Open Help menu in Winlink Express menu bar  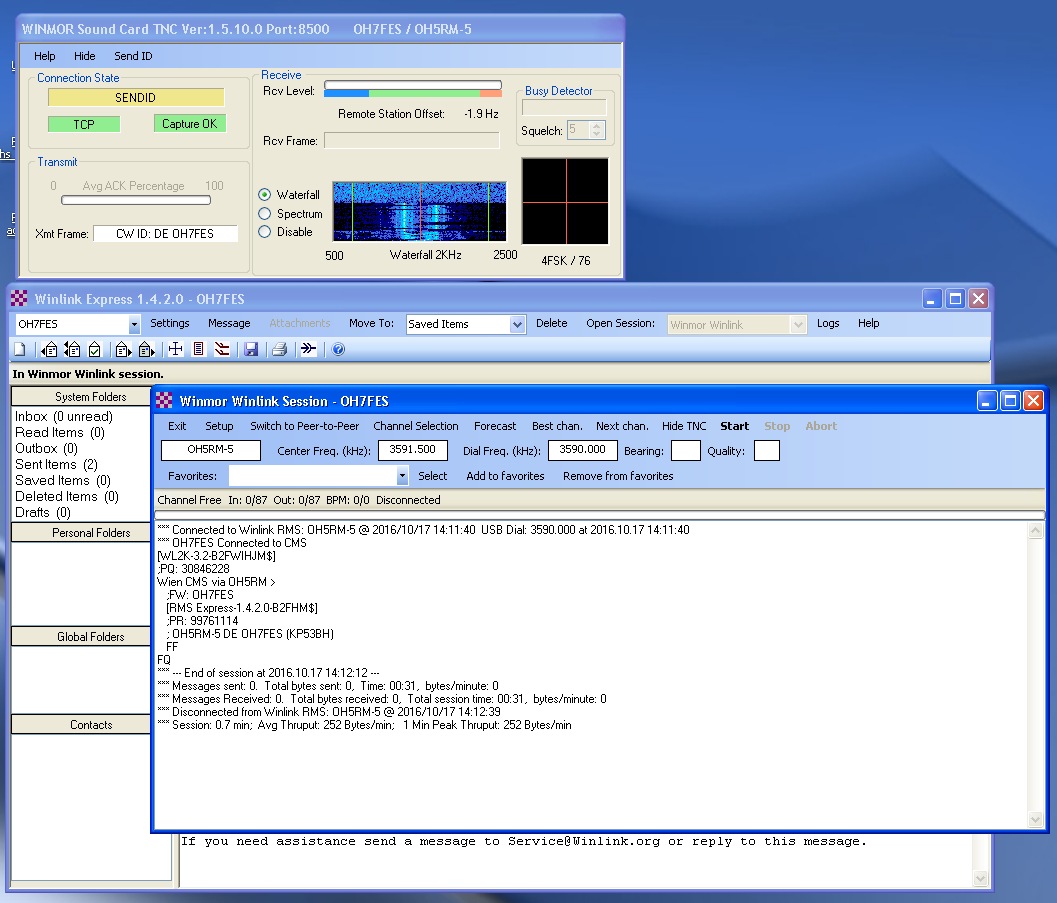[868, 323]
